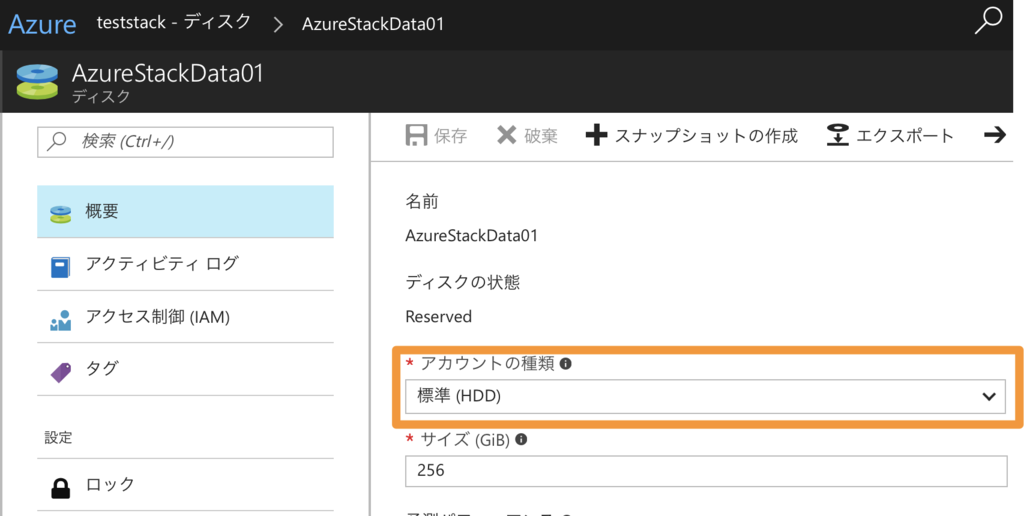
Task: Click the サイズ (GiB) field showing 256
Action: point(705,470)
